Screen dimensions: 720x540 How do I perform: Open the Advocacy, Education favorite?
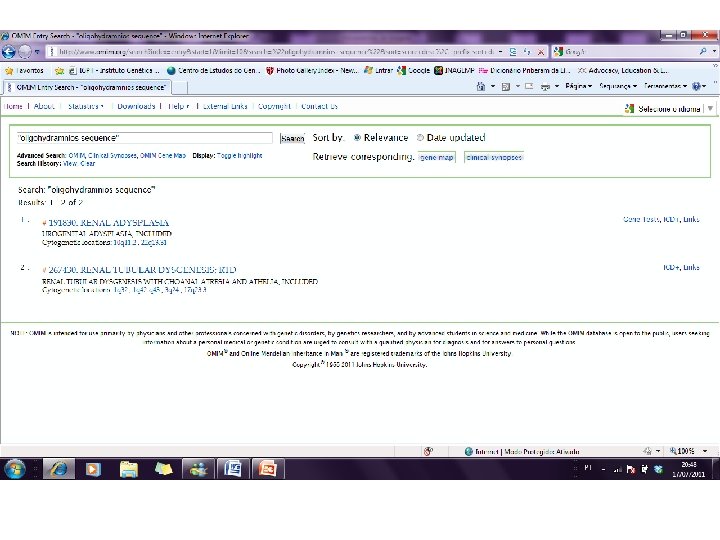pos(623,71)
